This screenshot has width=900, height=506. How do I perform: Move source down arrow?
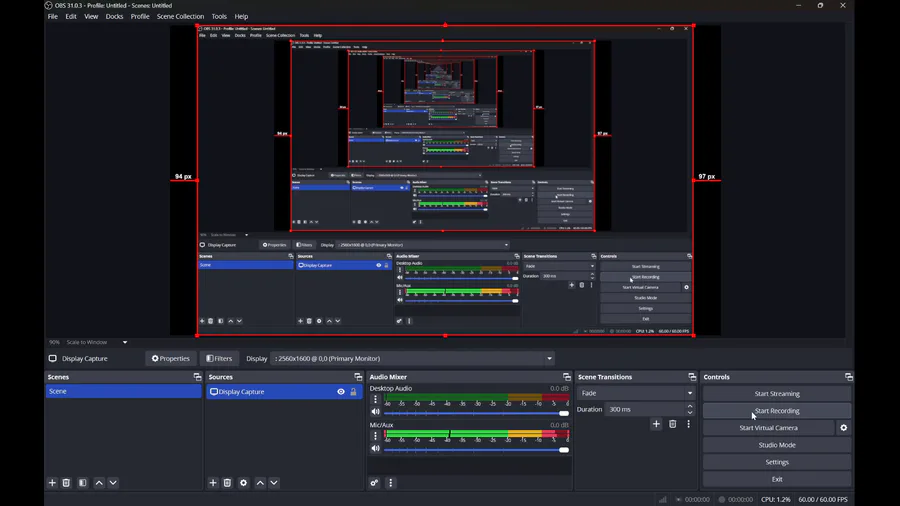(x=274, y=483)
